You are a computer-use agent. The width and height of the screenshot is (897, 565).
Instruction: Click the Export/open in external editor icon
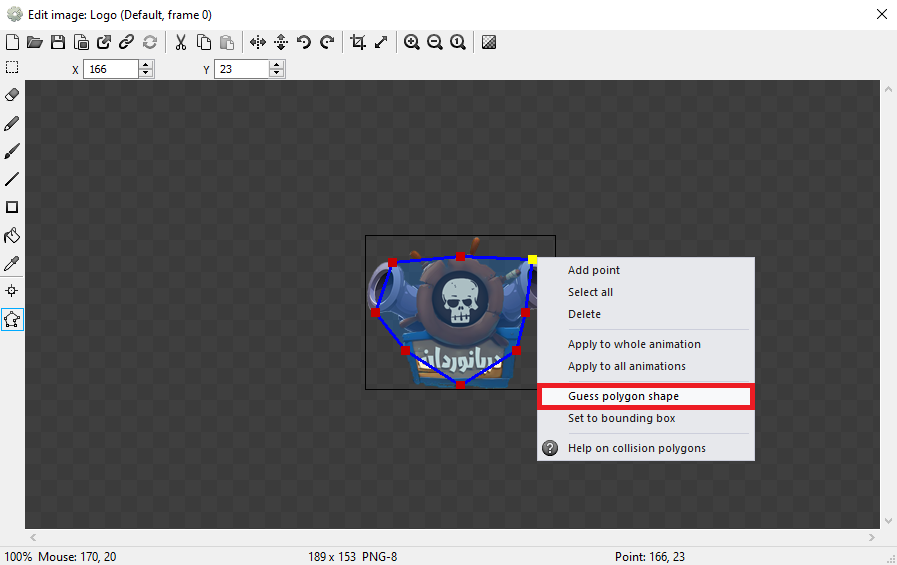[104, 42]
